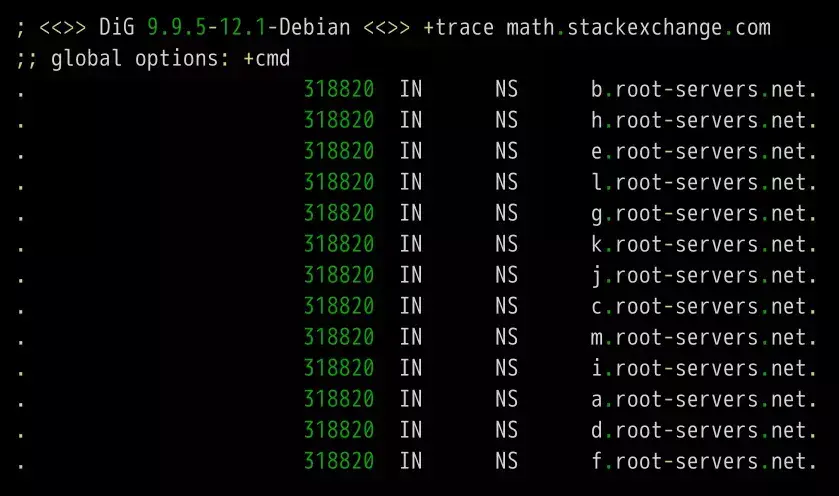Select k.root-servers.net. hostname
The height and width of the screenshot is (496, 839).
click(704, 245)
